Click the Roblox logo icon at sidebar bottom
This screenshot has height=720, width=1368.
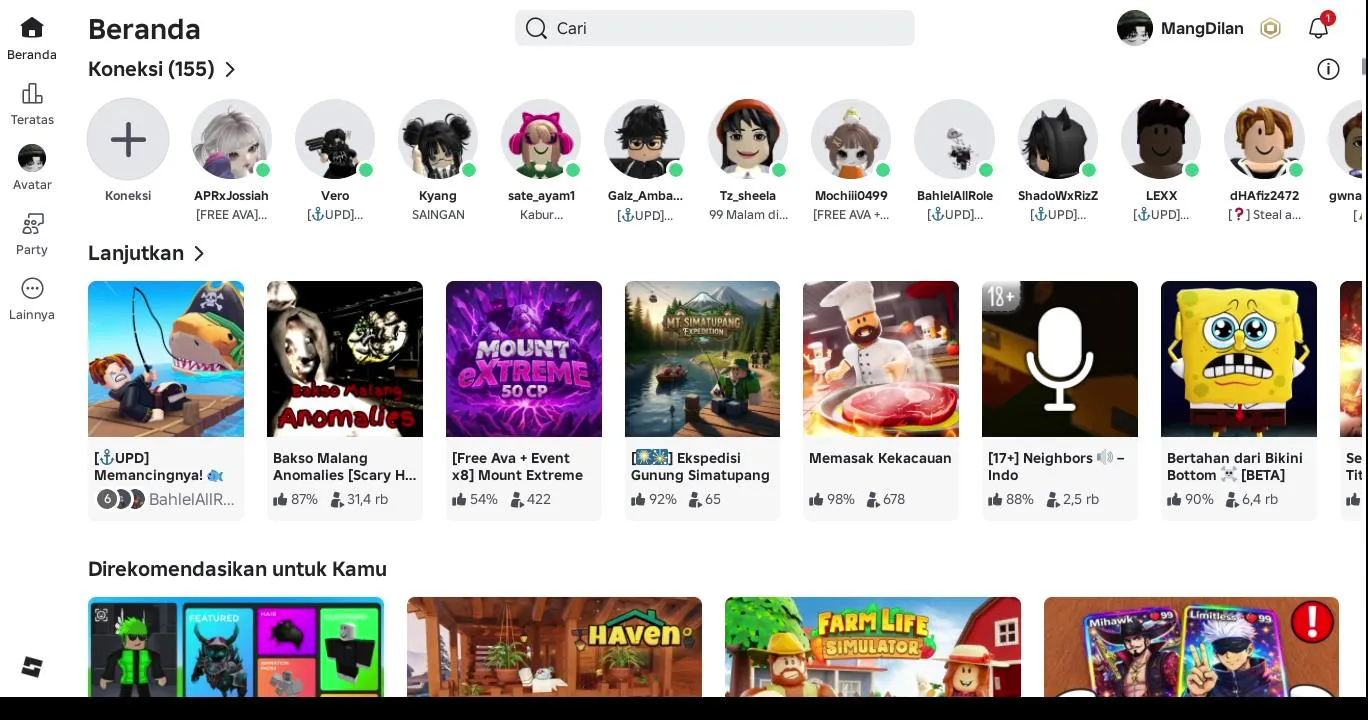32,667
